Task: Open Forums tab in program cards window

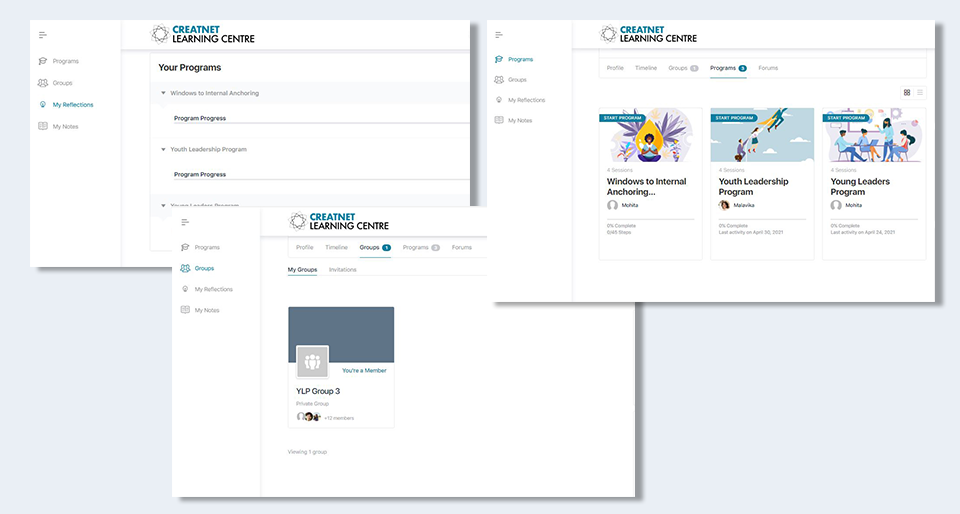Action: [x=768, y=68]
